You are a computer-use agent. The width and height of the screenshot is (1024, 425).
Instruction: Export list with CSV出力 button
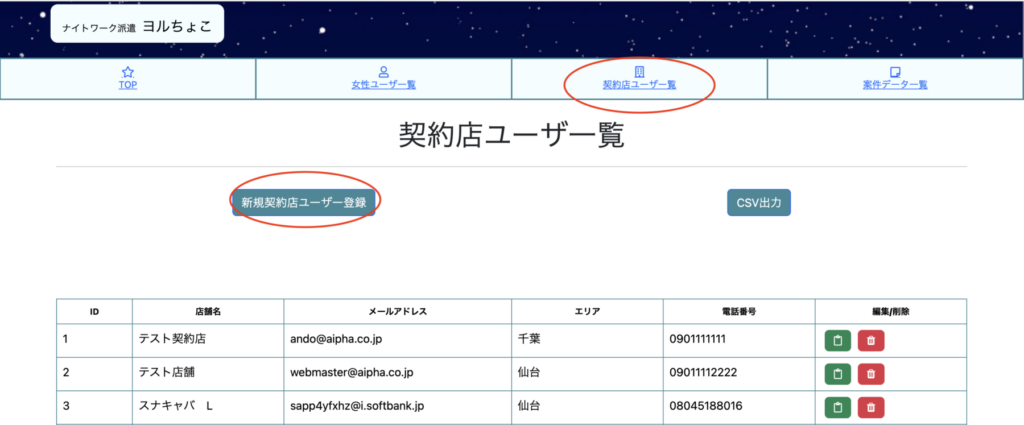click(759, 202)
